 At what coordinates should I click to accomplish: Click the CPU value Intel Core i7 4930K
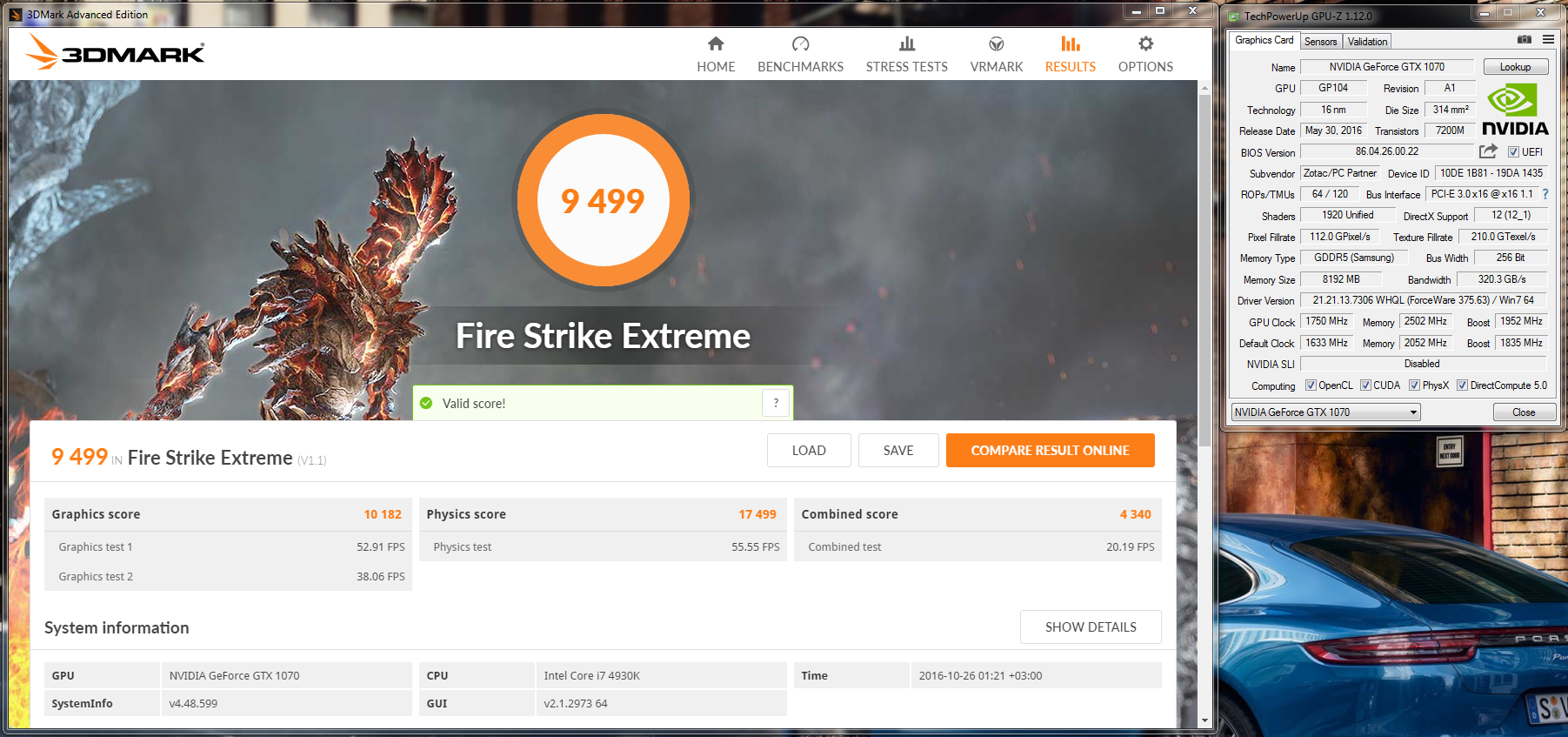(x=591, y=675)
